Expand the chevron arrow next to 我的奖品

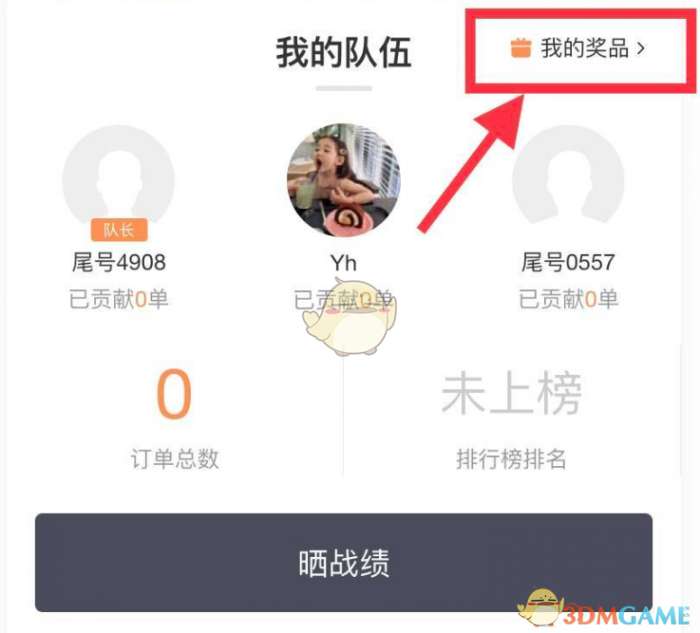pyautogui.click(x=641, y=48)
